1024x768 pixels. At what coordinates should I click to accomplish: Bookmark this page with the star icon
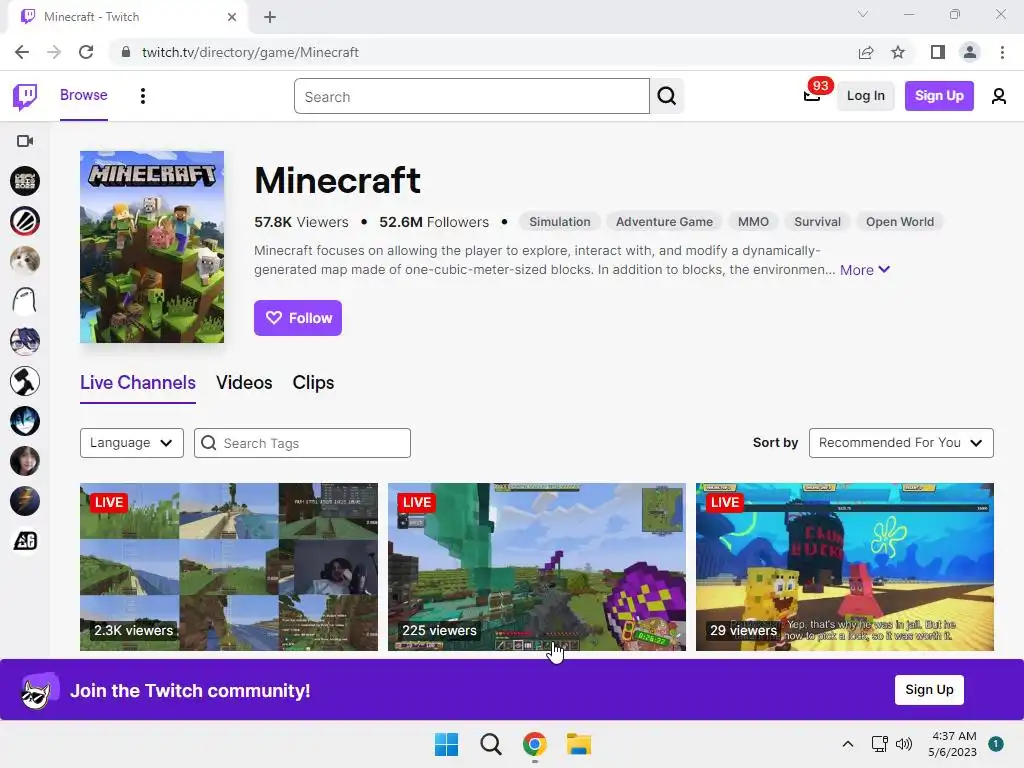[x=898, y=52]
